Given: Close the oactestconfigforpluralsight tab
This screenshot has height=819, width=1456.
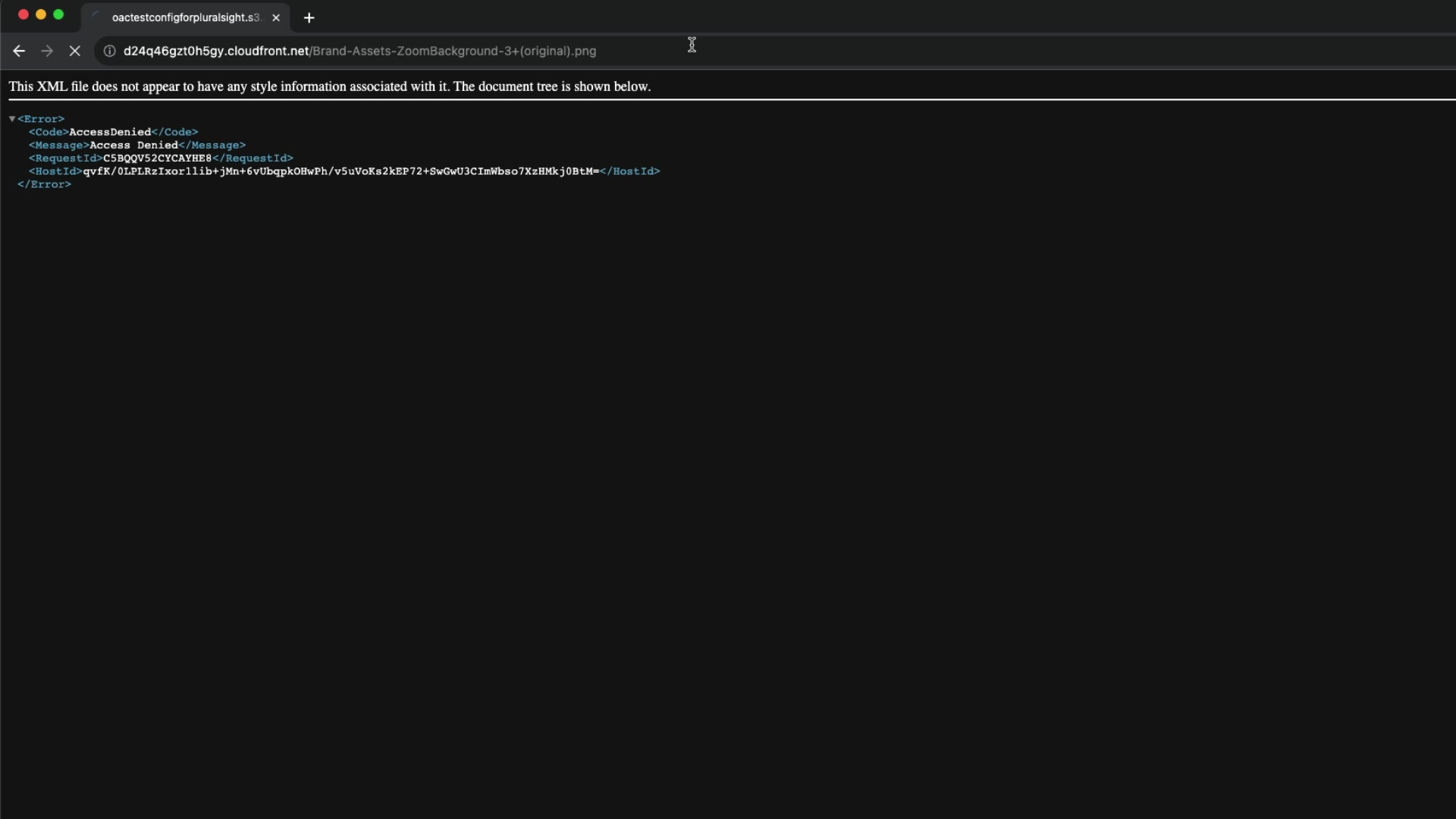Looking at the screenshot, I should pyautogui.click(x=276, y=17).
